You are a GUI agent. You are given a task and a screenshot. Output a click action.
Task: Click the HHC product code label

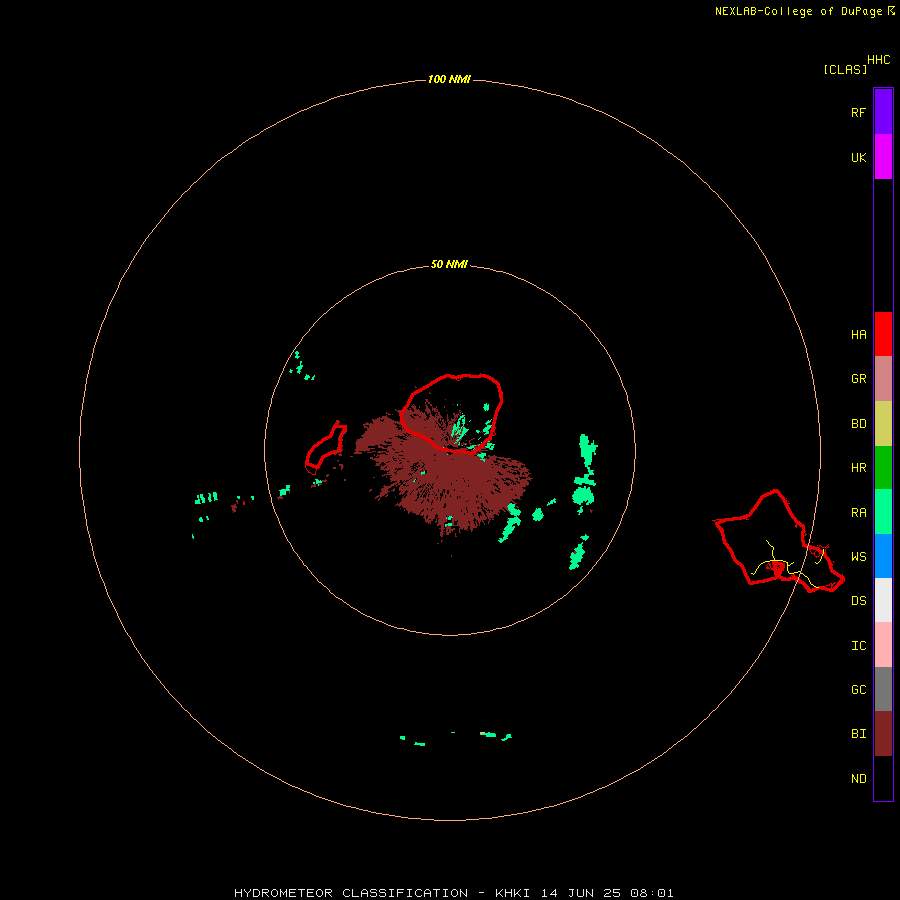click(878, 60)
